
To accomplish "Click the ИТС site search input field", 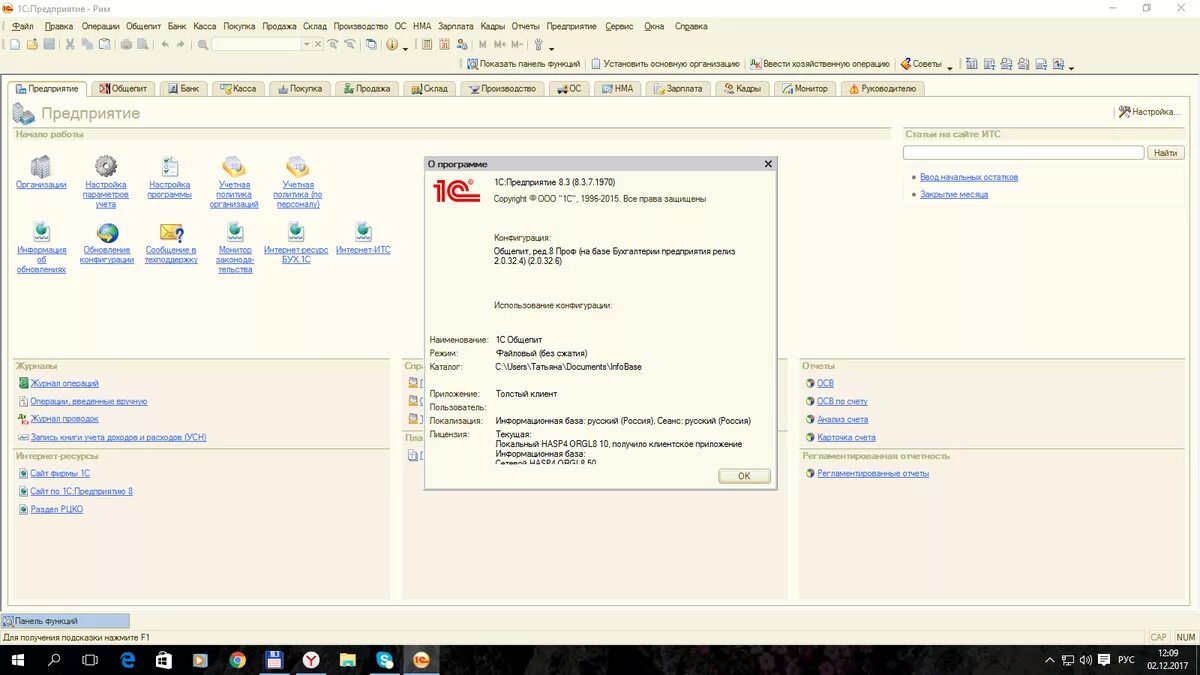I will 1023,153.
